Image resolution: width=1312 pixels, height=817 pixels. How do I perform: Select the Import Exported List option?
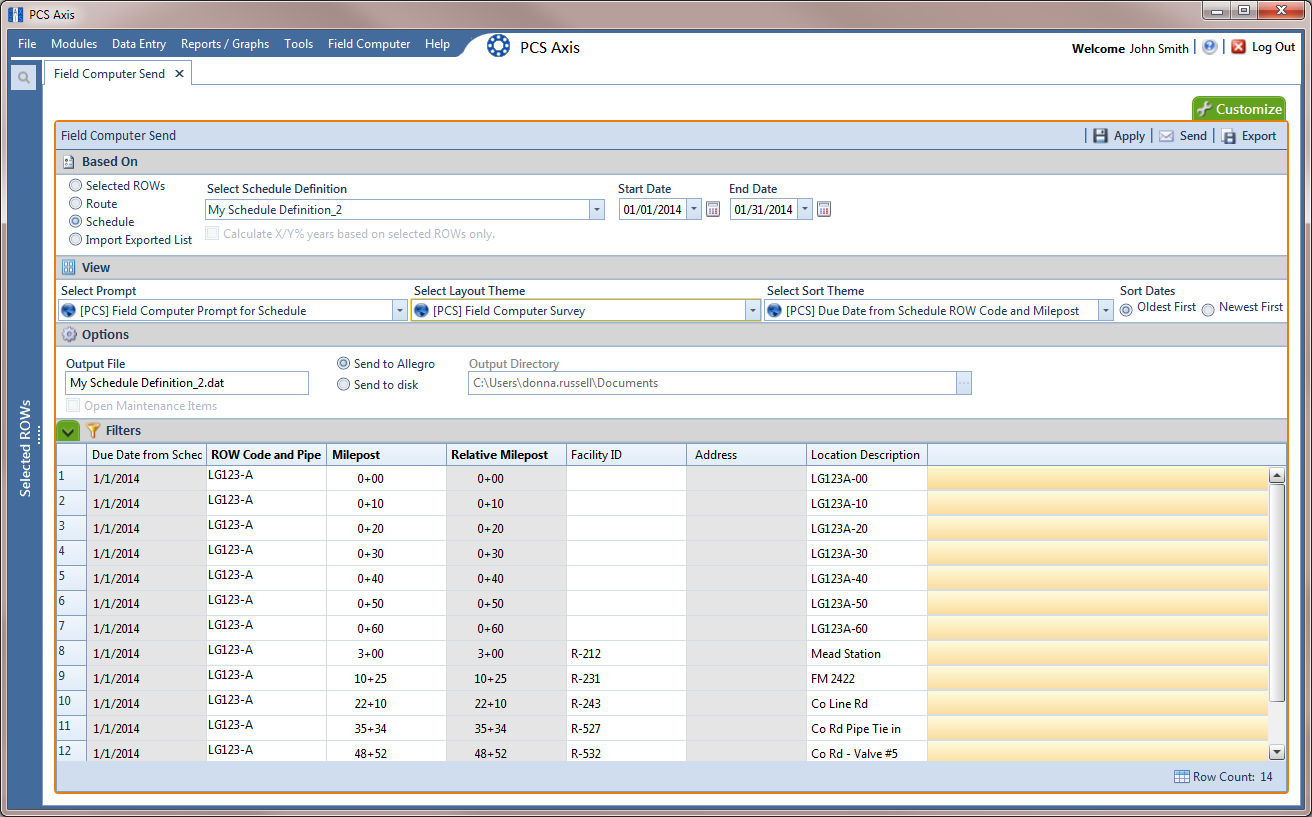coord(76,240)
